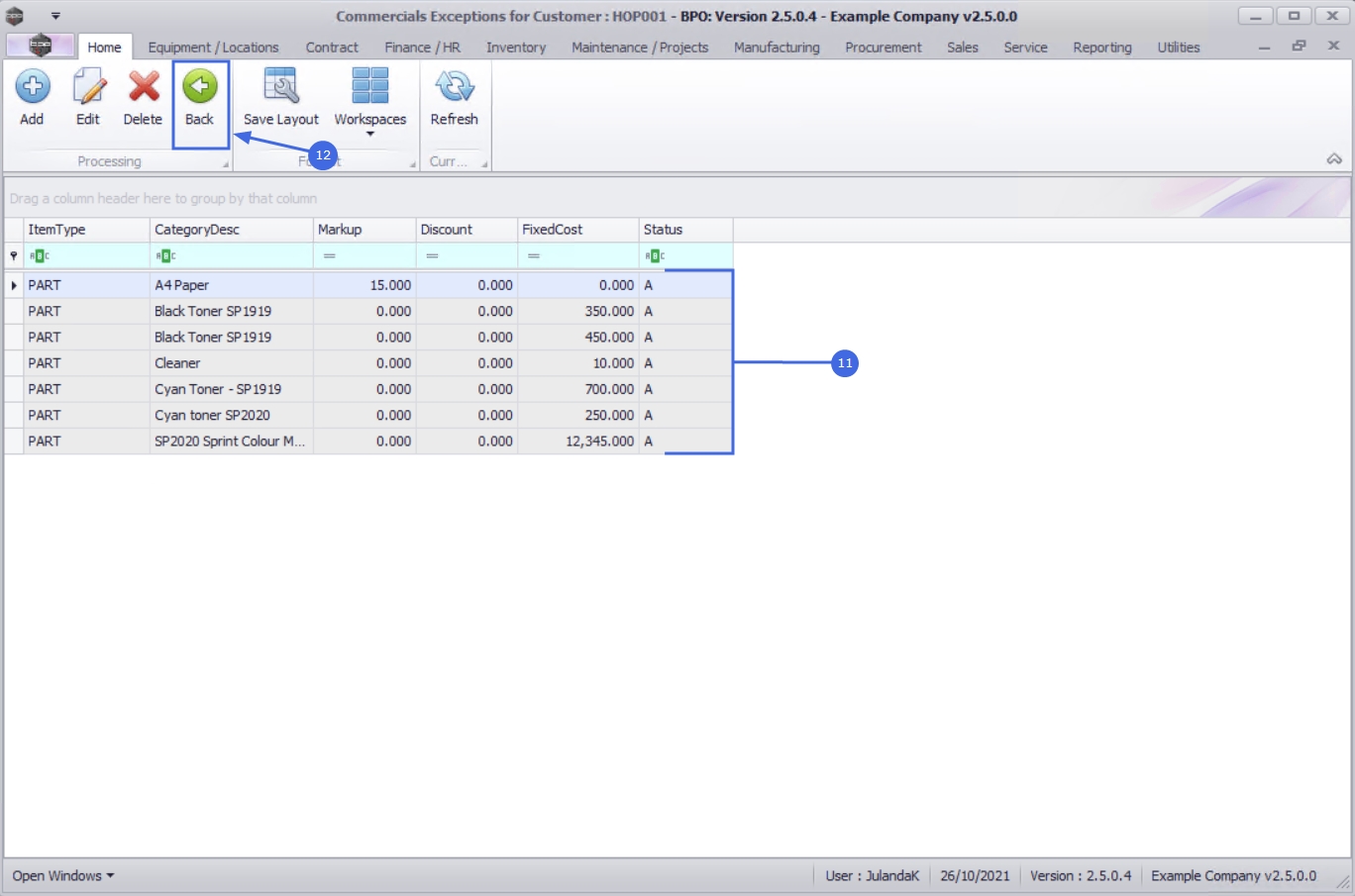The width and height of the screenshot is (1355, 896).
Task: Click the Add record icon
Action: [x=32, y=87]
